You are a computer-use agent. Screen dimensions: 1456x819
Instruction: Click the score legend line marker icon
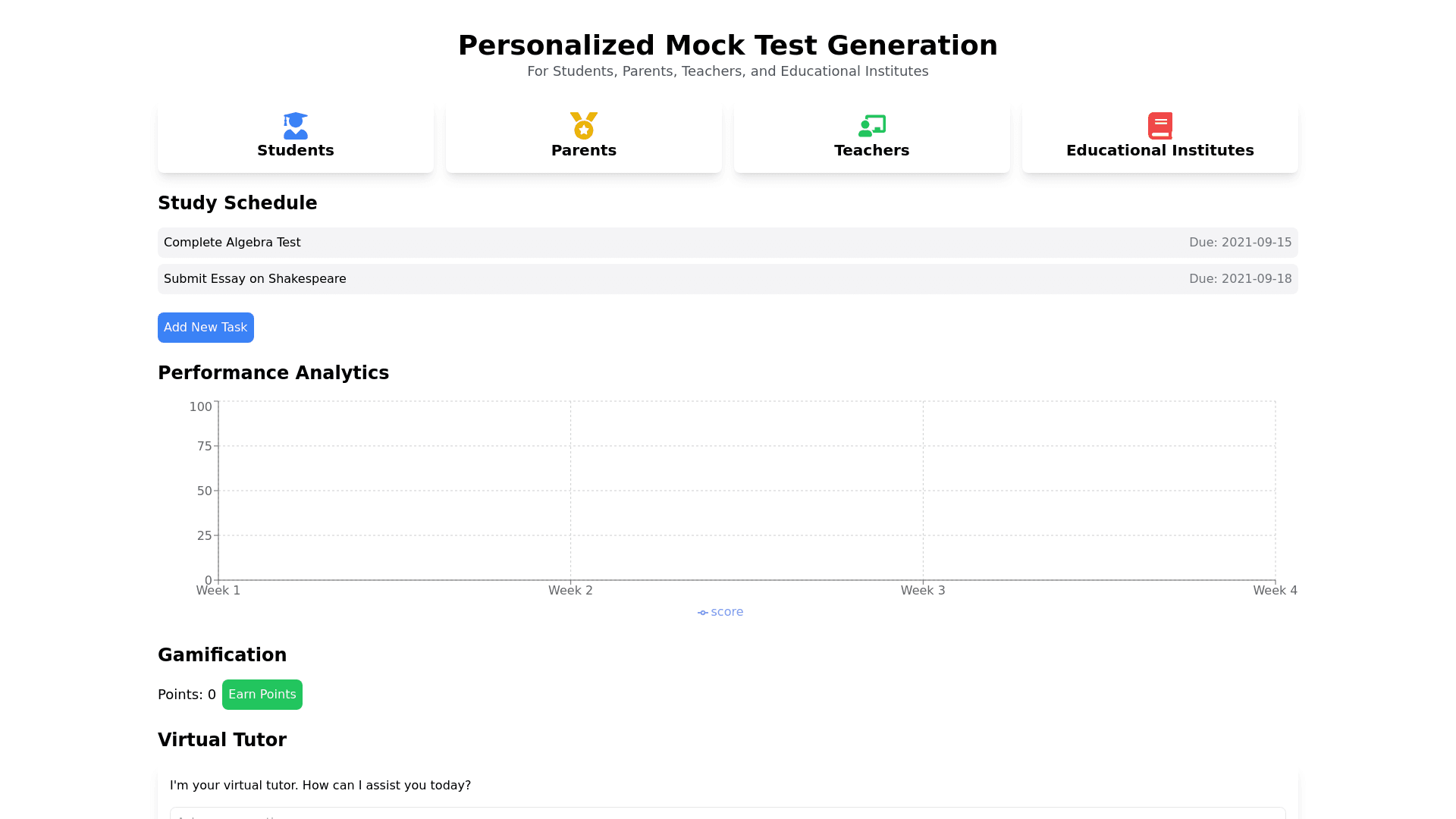tap(703, 613)
